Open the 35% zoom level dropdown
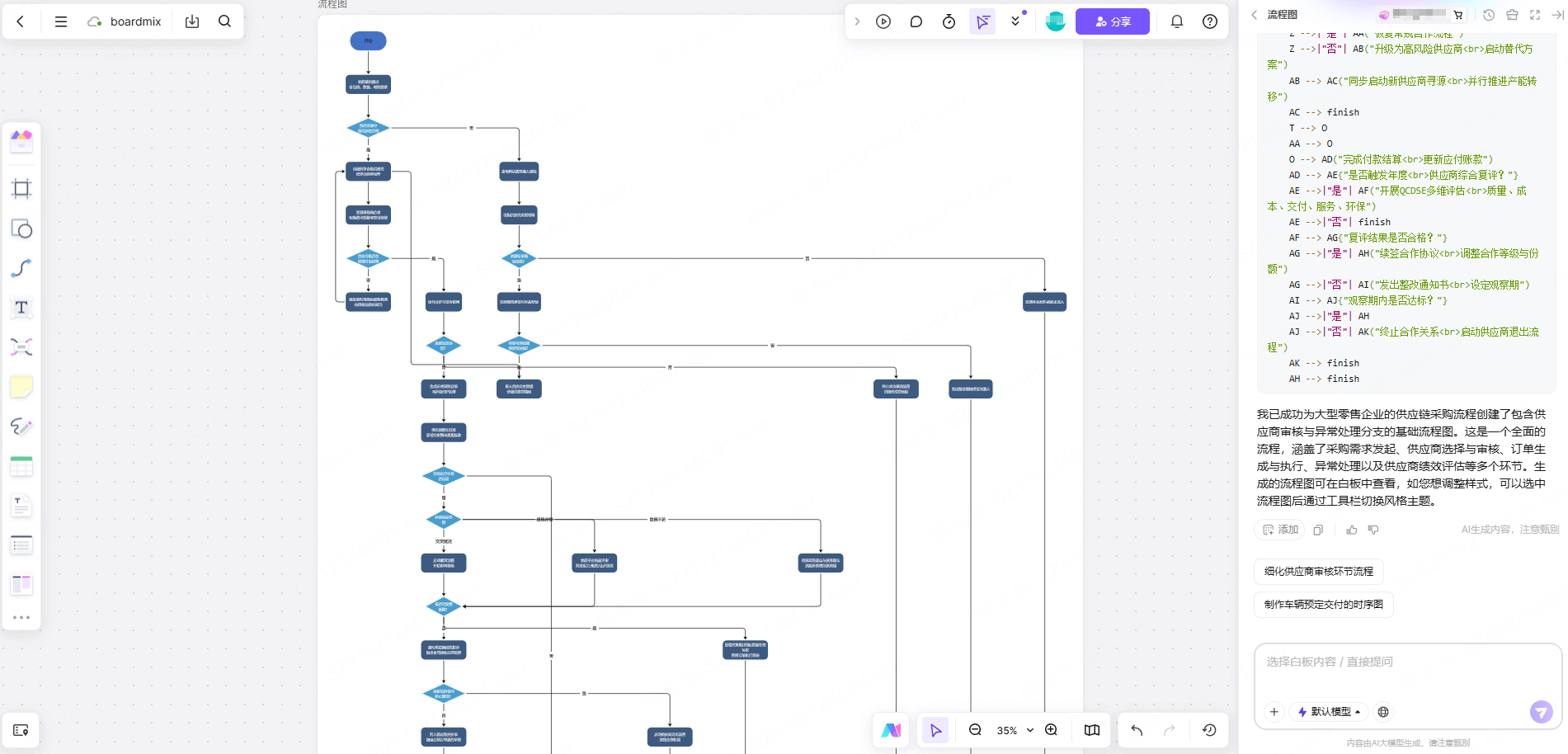Image resolution: width=1568 pixels, height=754 pixels. pyautogui.click(x=1014, y=730)
